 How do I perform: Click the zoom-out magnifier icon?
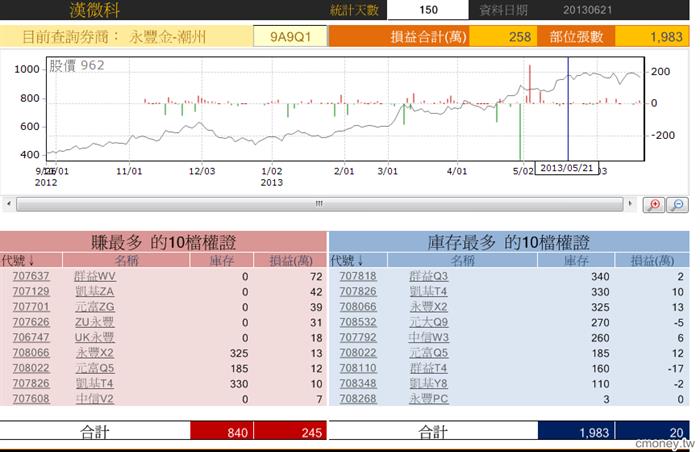tap(677, 205)
